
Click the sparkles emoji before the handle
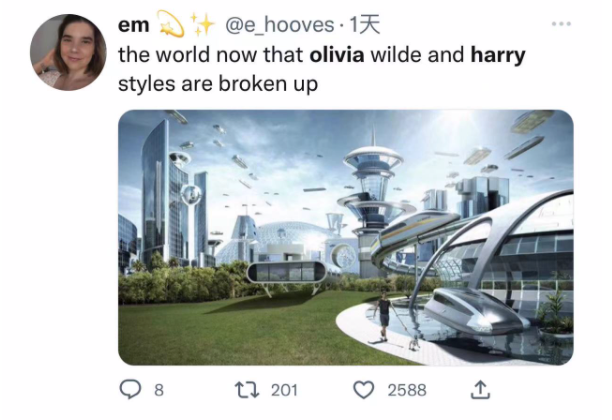pos(202,24)
